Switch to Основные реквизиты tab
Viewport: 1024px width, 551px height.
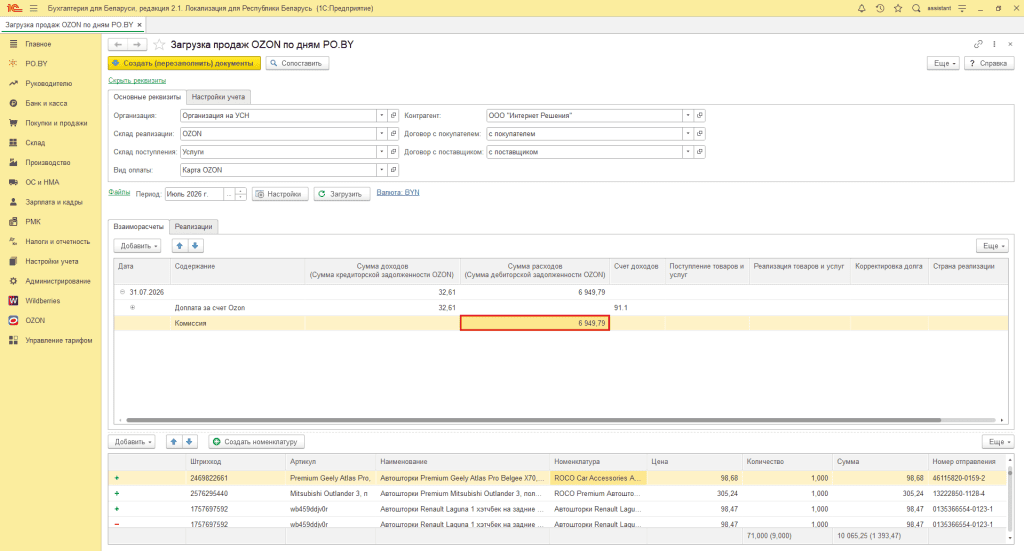pos(147,97)
